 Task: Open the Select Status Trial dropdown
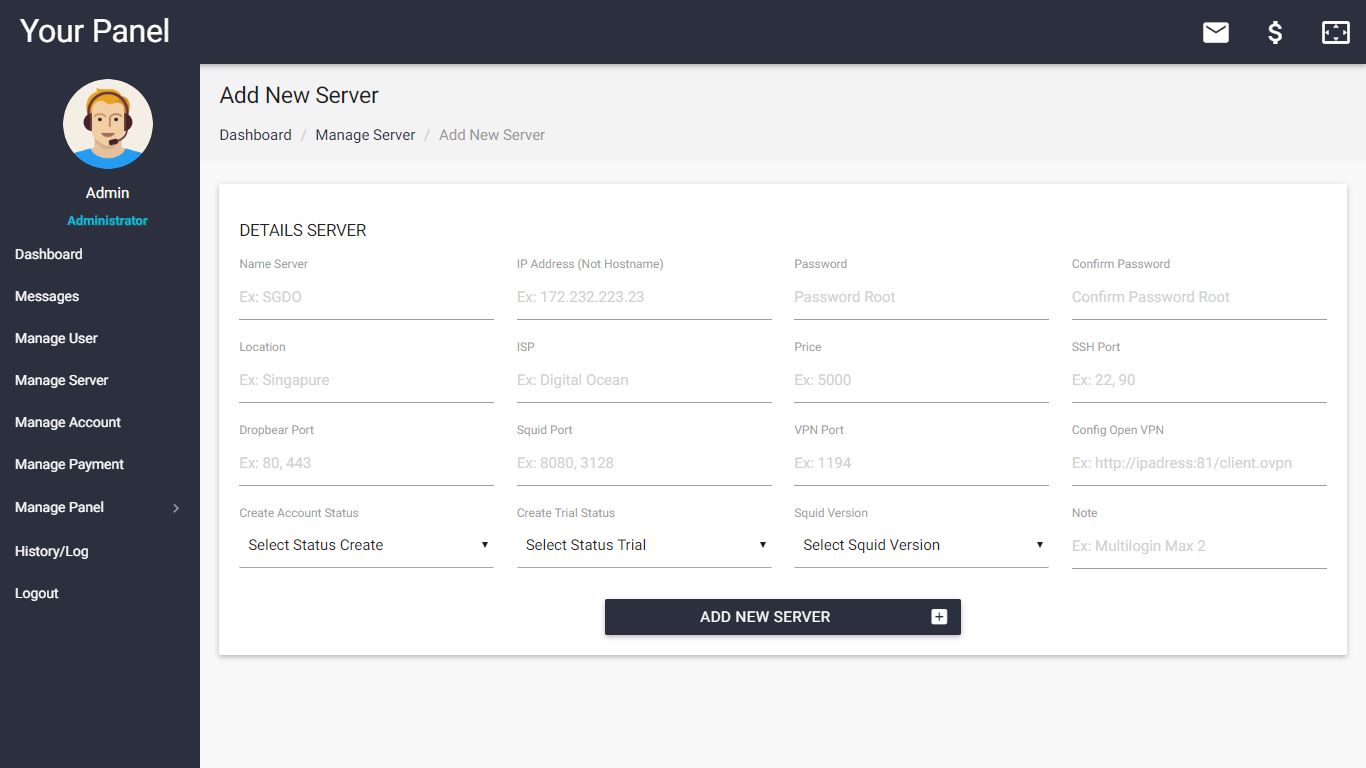pyautogui.click(x=643, y=545)
